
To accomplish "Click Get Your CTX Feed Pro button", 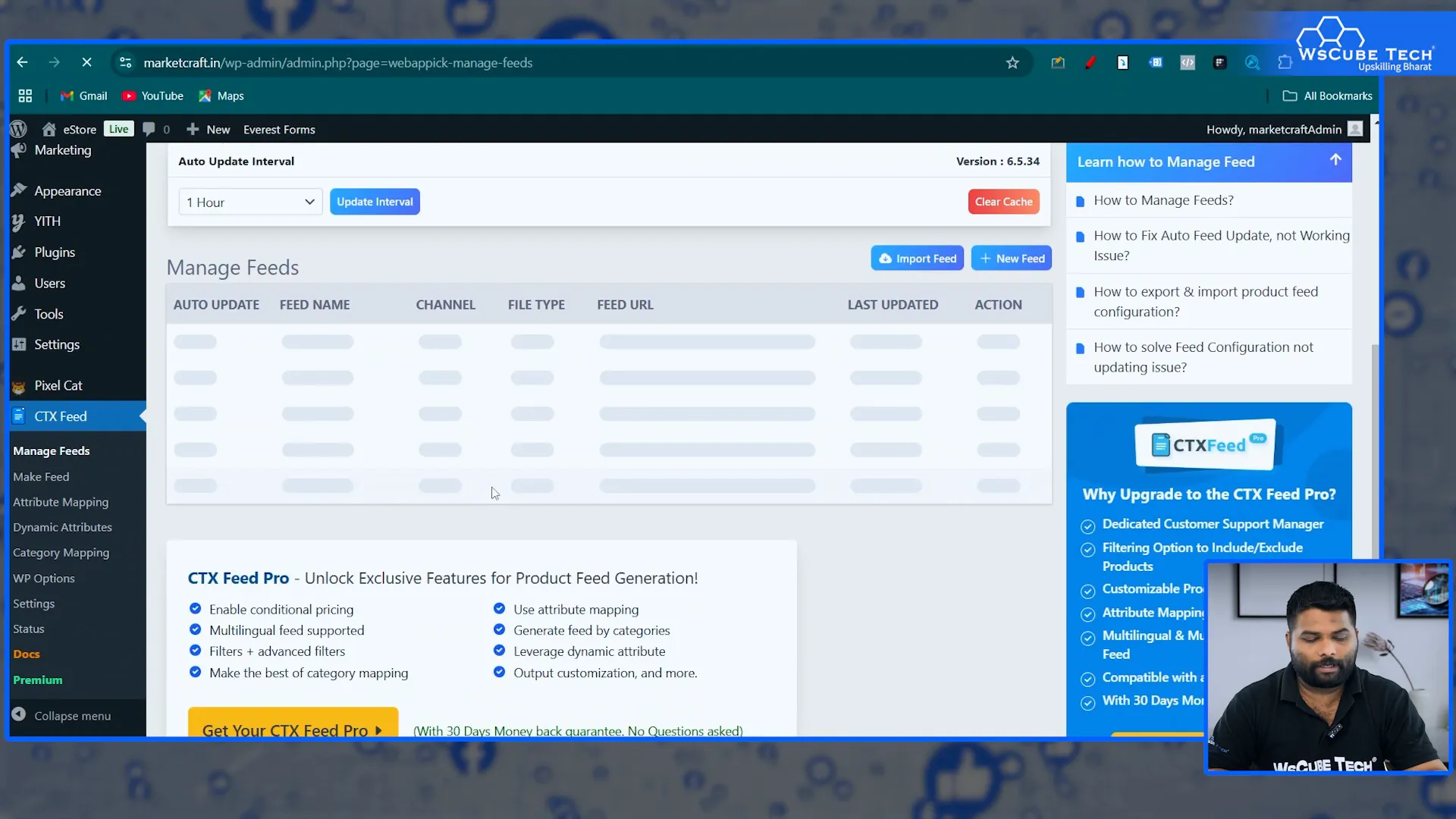I will coord(293,722).
